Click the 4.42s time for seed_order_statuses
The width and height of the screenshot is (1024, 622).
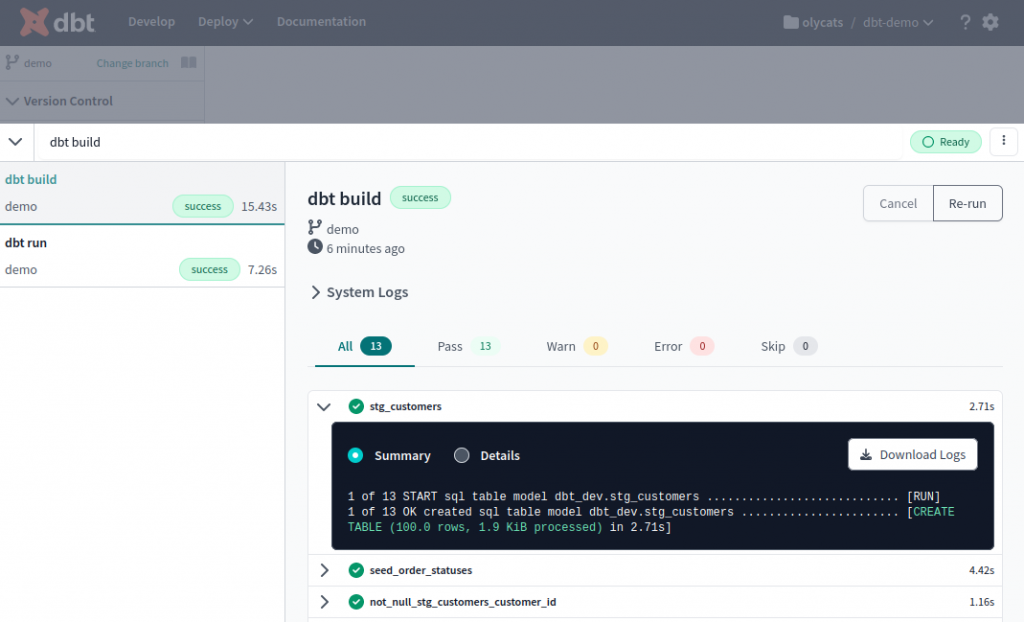point(982,570)
